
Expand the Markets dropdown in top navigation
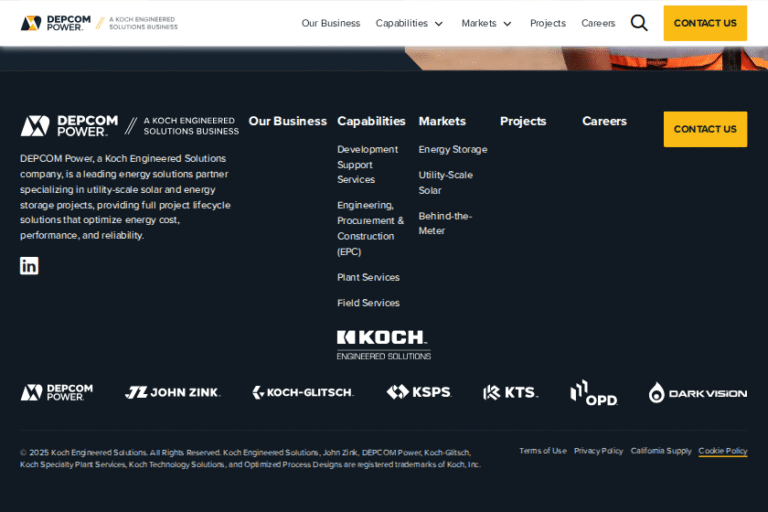[x=486, y=23]
